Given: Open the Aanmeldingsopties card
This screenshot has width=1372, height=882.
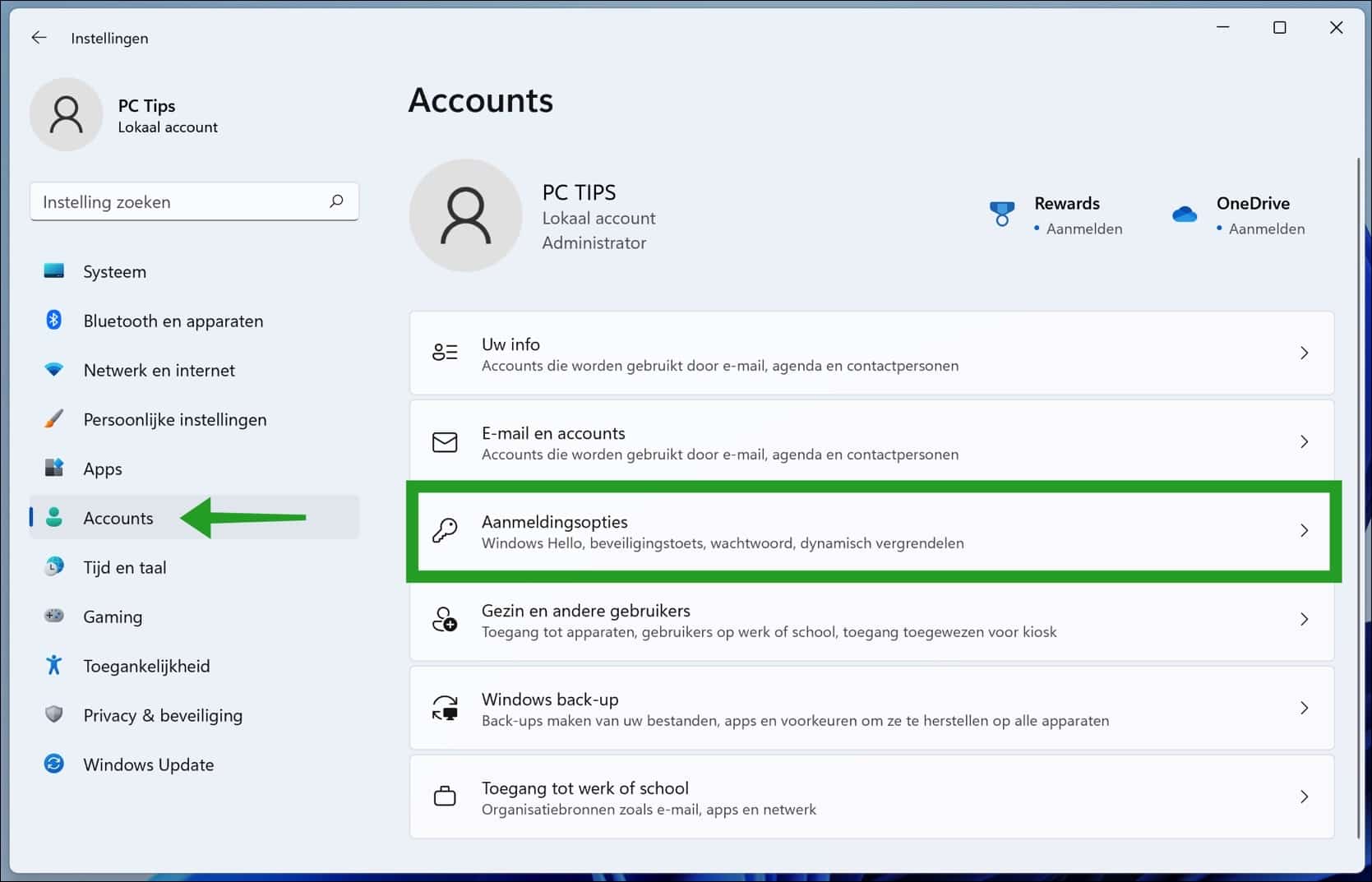Looking at the screenshot, I should pyautogui.click(x=871, y=530).
